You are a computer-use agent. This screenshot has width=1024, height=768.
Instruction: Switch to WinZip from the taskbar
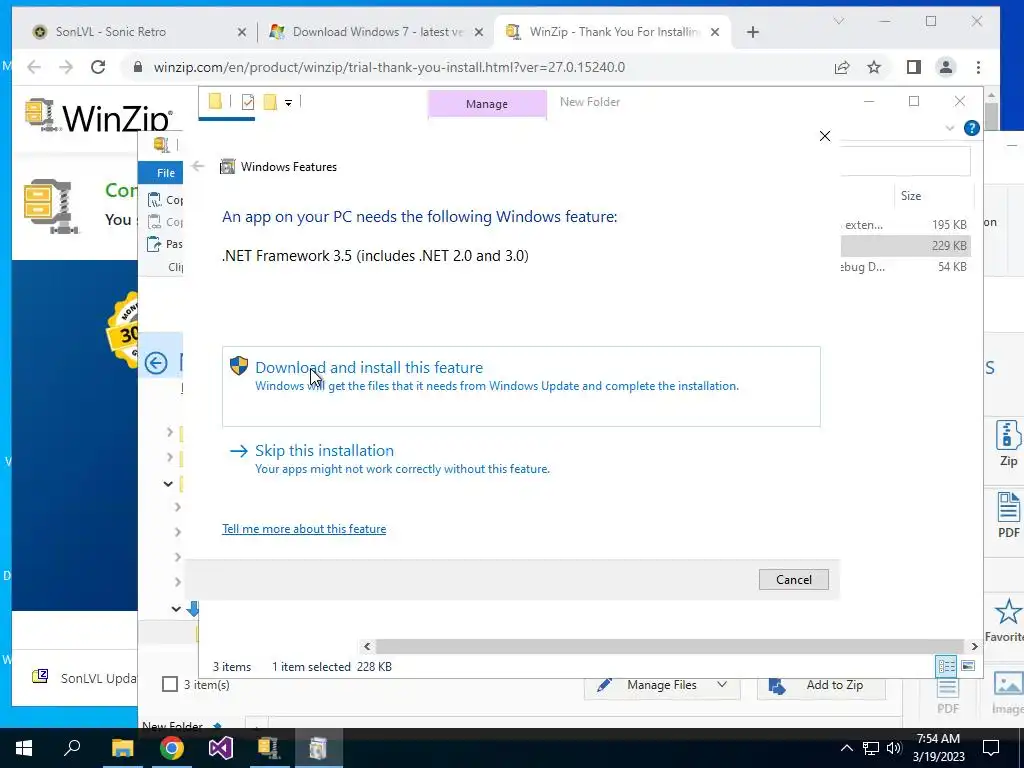[268, 748]
